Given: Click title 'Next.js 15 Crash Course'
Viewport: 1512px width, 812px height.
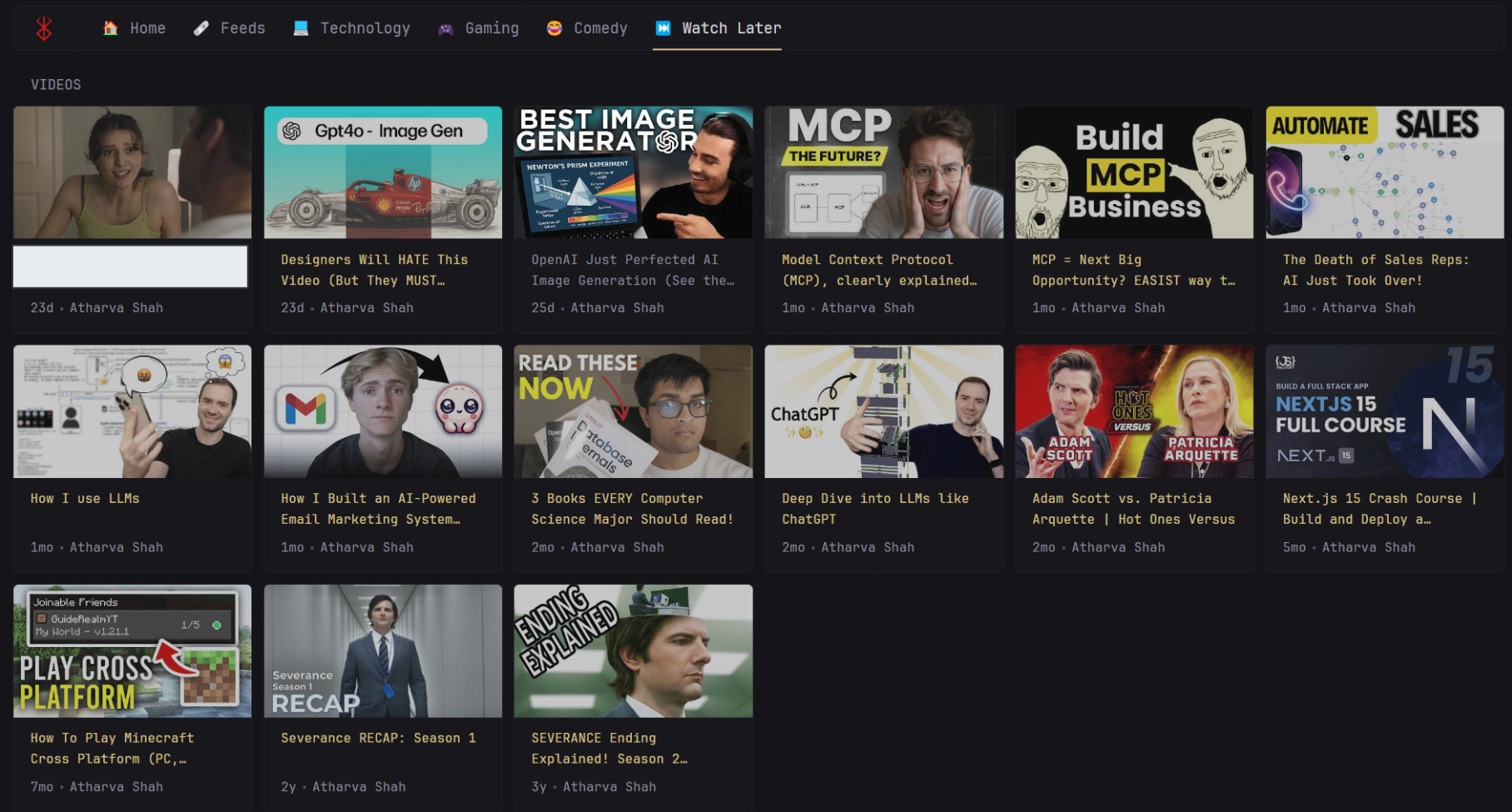Looking at the screenshot, I should coord(1380,509).
